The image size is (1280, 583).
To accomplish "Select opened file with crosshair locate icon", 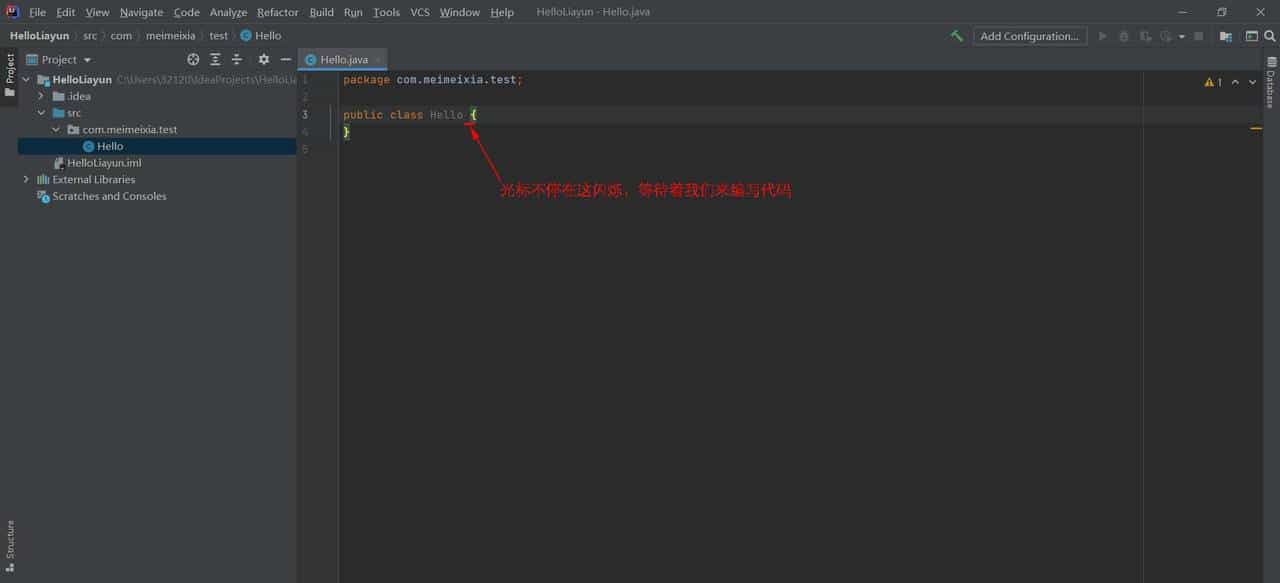I will tap(193, 59).
